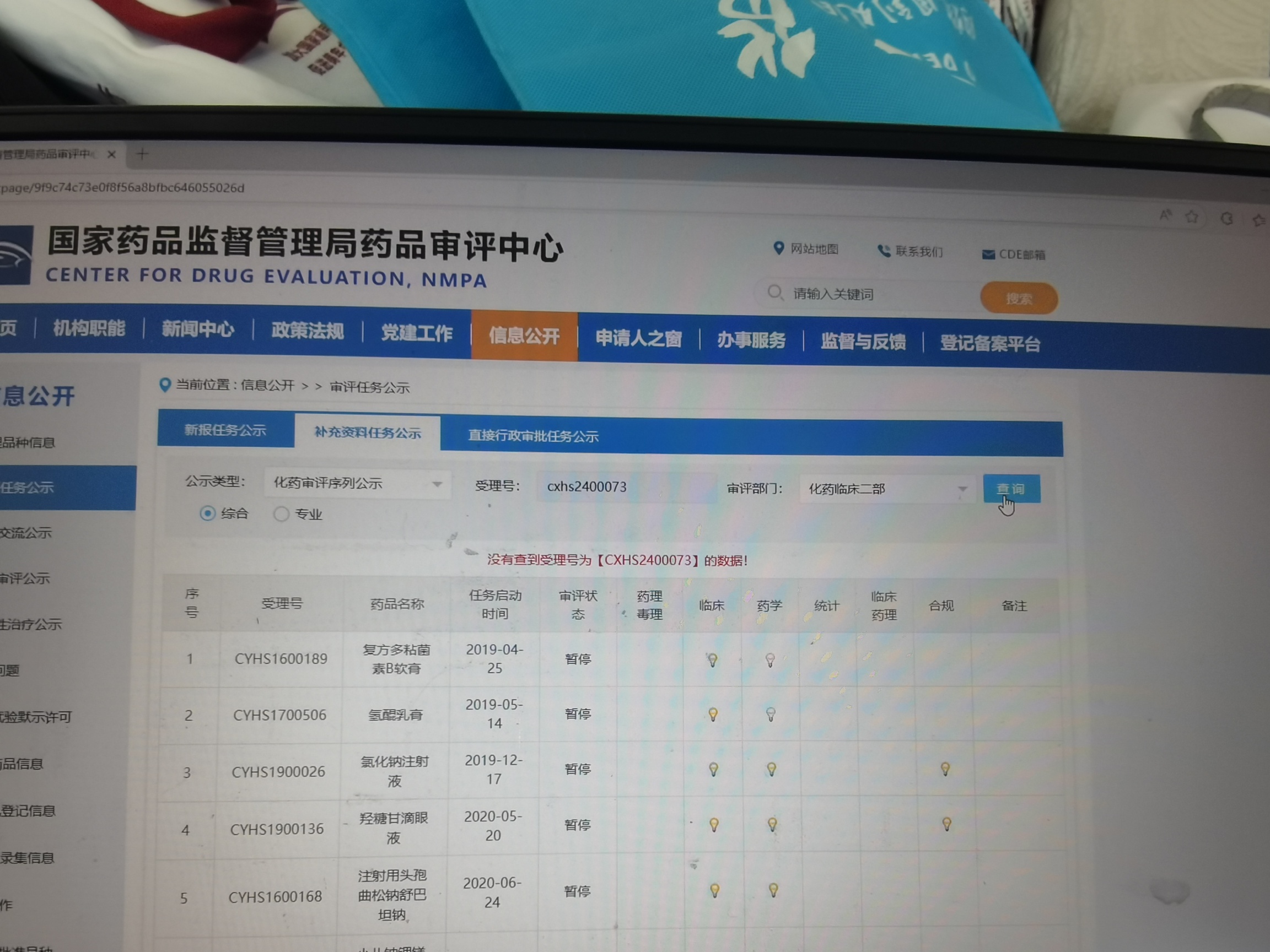The height and width of the screenshot is (952, 1270).
Task: Click the CDE mailbox envelope icon
Action: [x=988, y=254]
